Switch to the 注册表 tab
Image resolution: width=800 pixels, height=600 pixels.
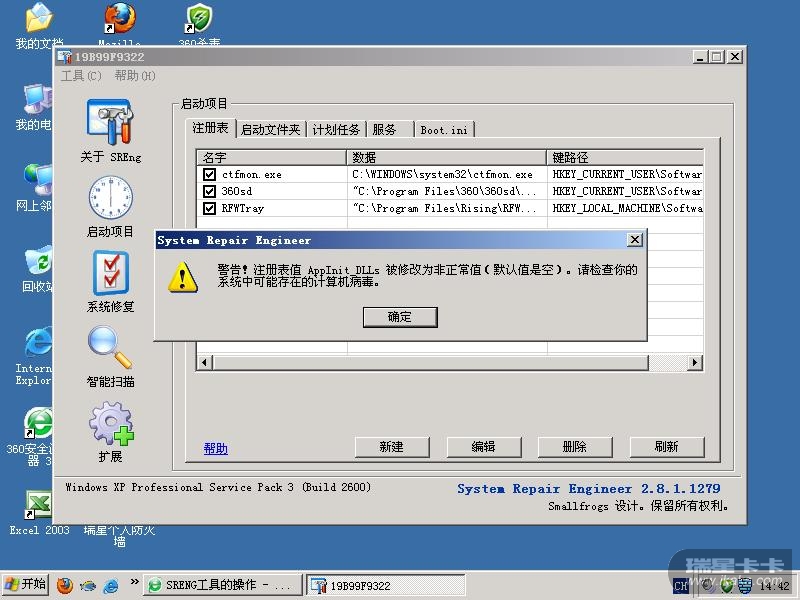pyautogui.click(x=210, y=128)
